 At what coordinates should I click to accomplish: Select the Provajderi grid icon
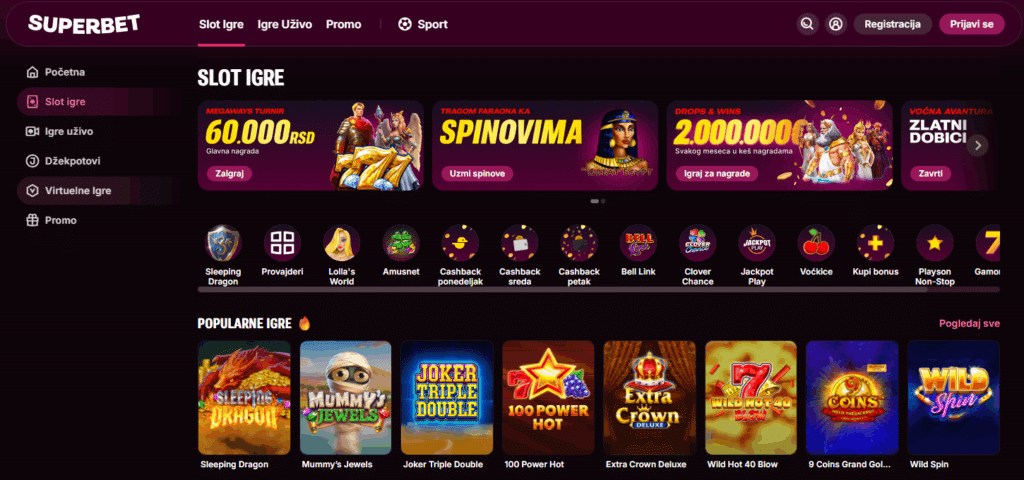283,243
